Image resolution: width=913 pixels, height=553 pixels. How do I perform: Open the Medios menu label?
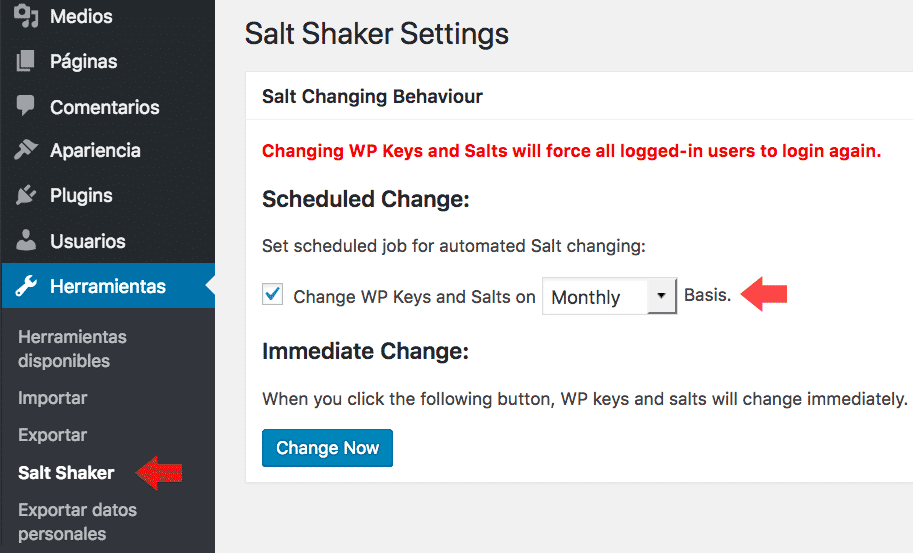pos(81,16)
